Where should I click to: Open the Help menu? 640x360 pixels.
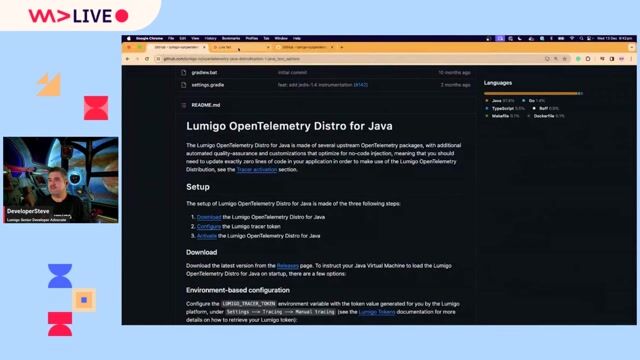click(x=297, y=38)
